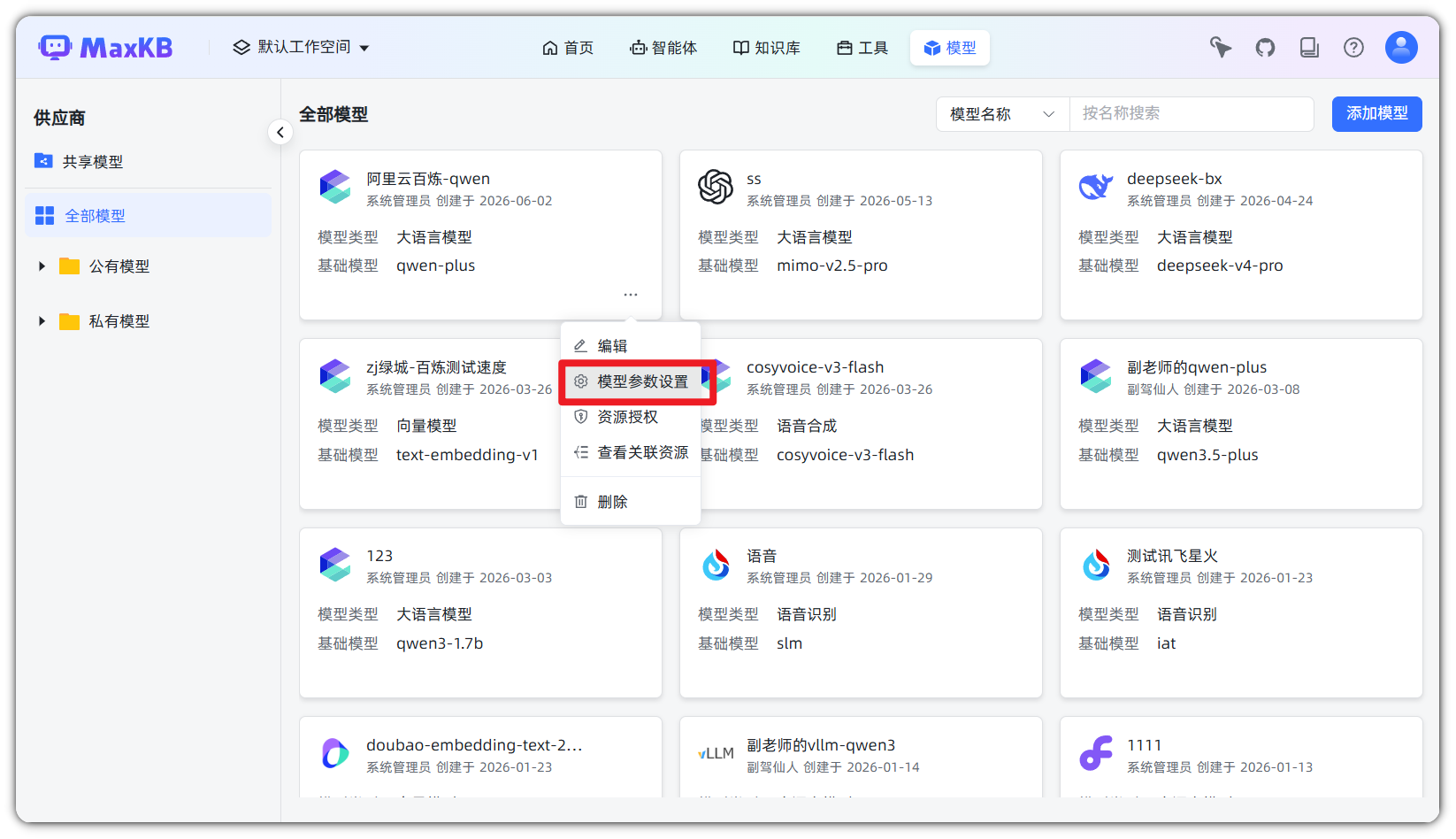Click the 副老师的qwen-plus model icon
Viewport: 1456px width, 839px height.
coord(1096,375)
